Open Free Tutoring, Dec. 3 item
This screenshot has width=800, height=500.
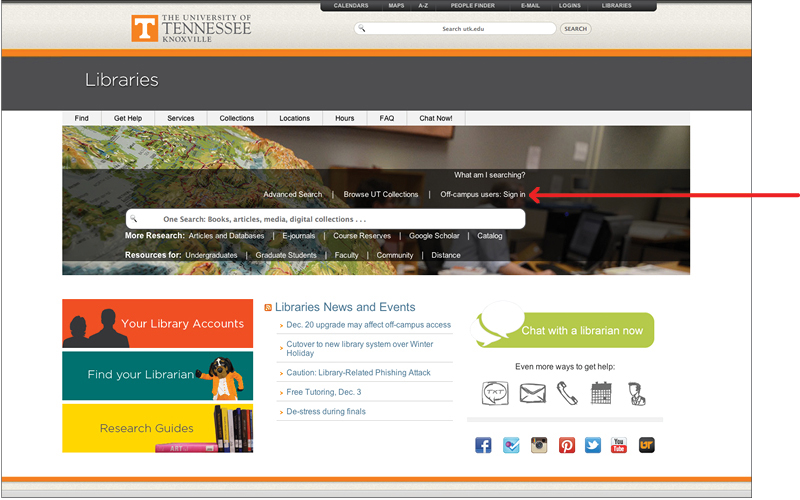click(323, 392)
